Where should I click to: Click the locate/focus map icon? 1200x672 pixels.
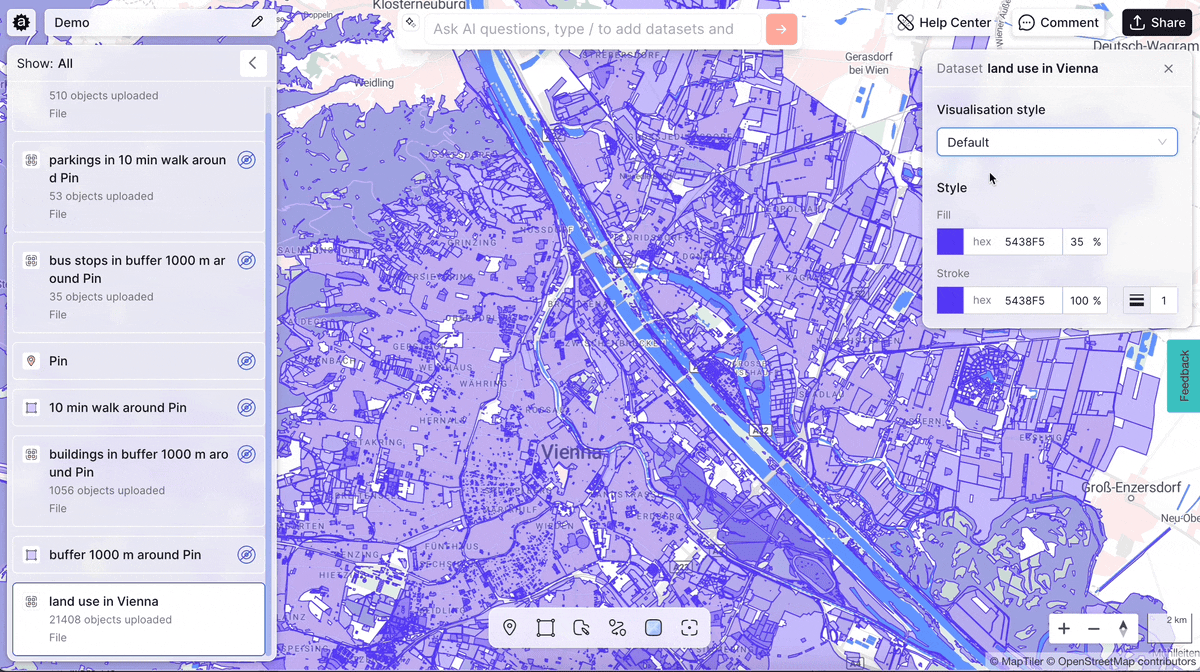click(x=689, y=627)
